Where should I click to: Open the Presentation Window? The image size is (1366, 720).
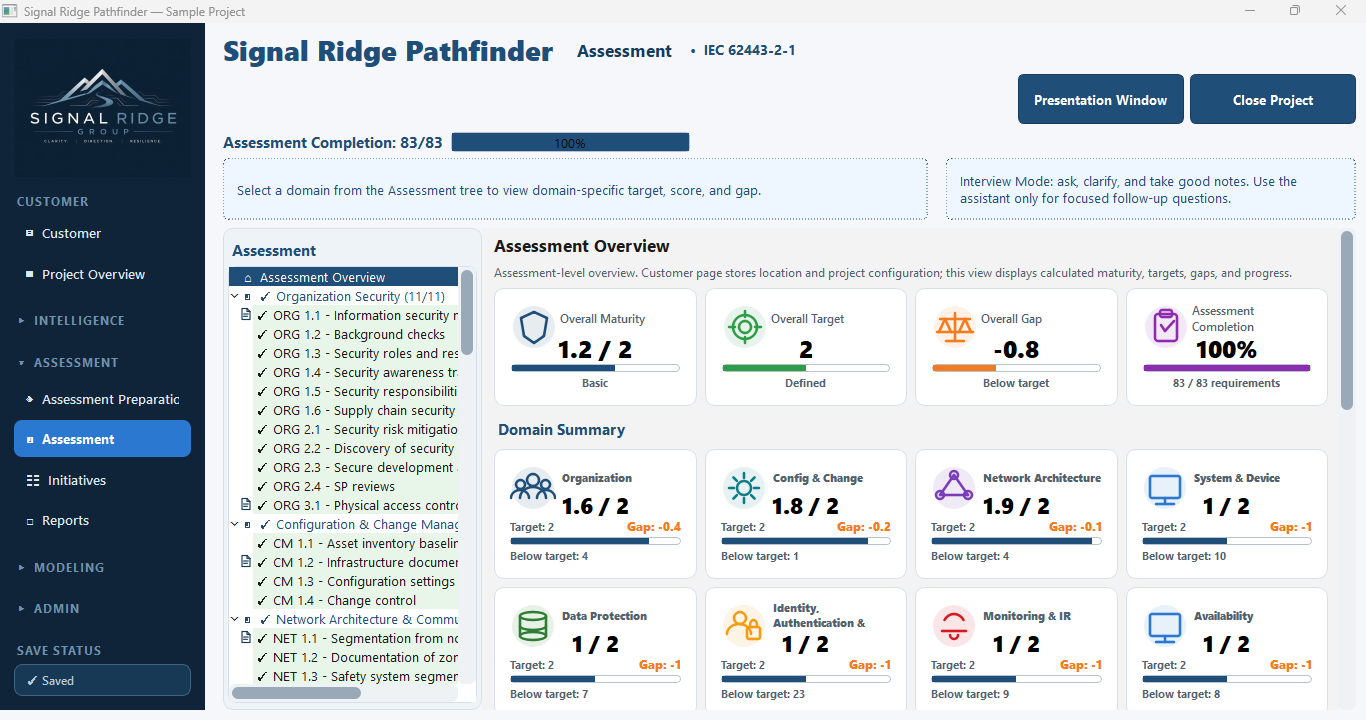1100,99
